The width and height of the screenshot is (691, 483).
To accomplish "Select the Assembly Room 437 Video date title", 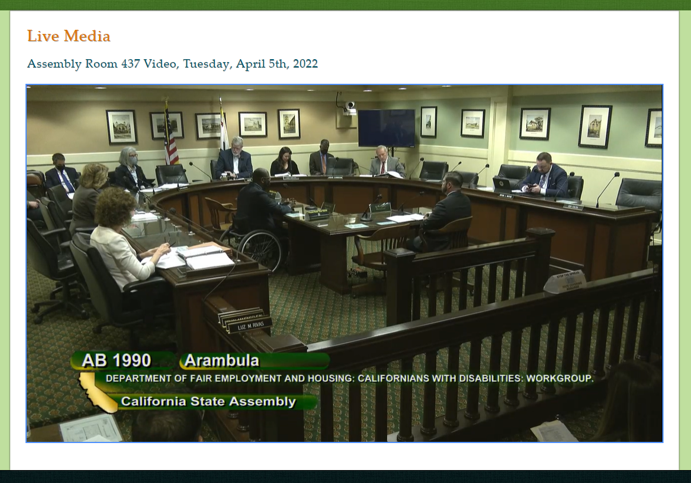I will coord(172,64).
